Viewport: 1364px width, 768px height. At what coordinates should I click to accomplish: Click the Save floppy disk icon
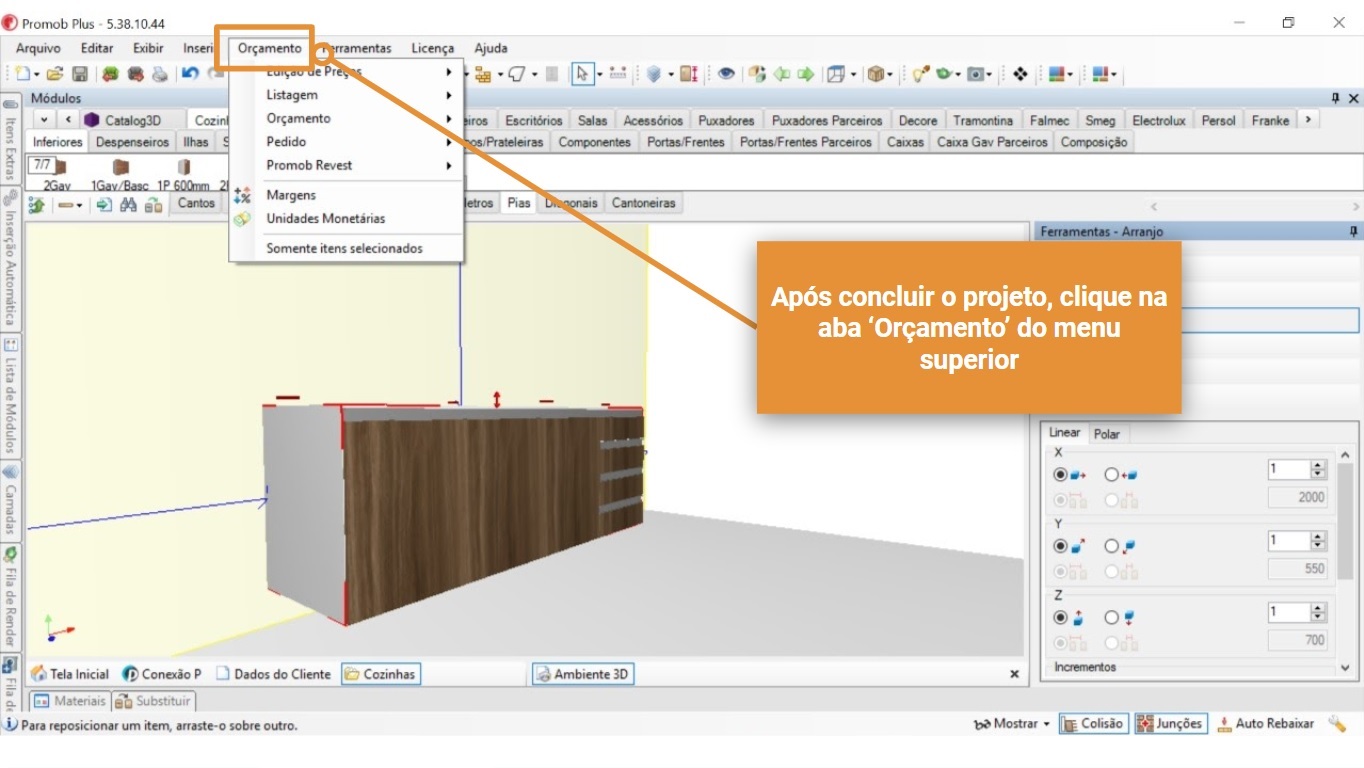coord(79,74)
